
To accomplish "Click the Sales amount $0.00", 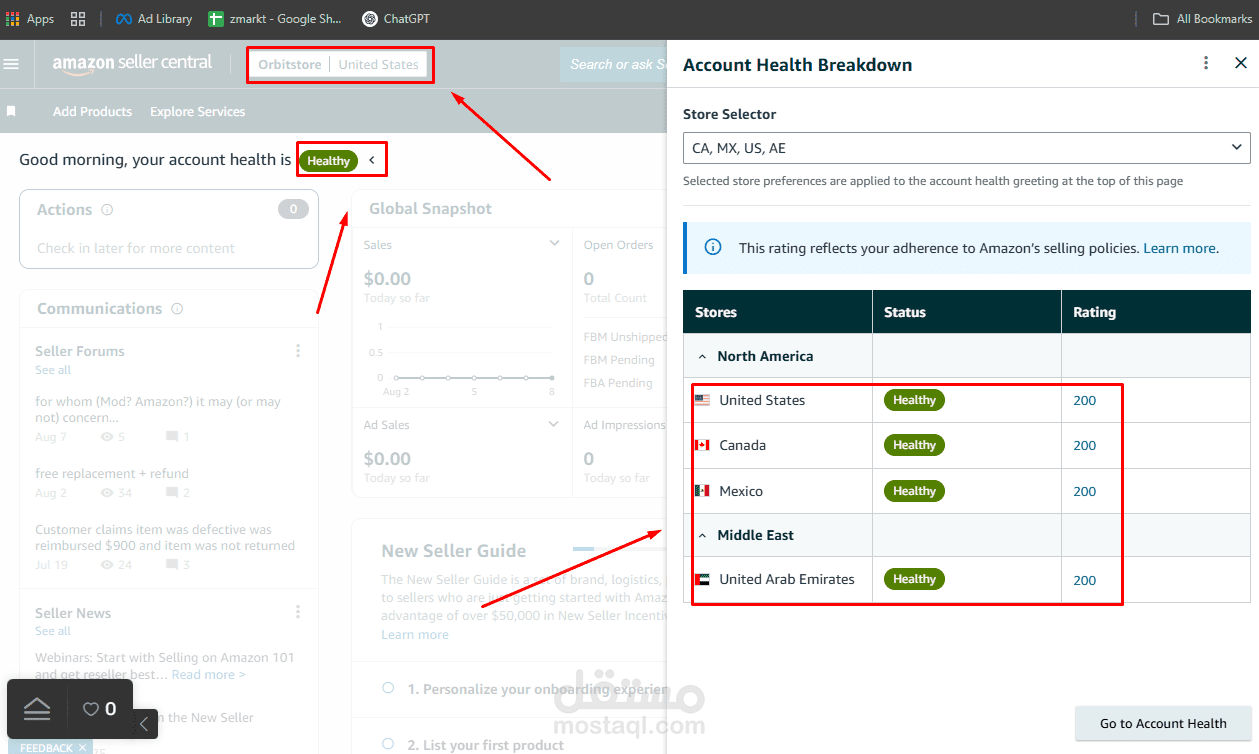I will tap(387, 279).
